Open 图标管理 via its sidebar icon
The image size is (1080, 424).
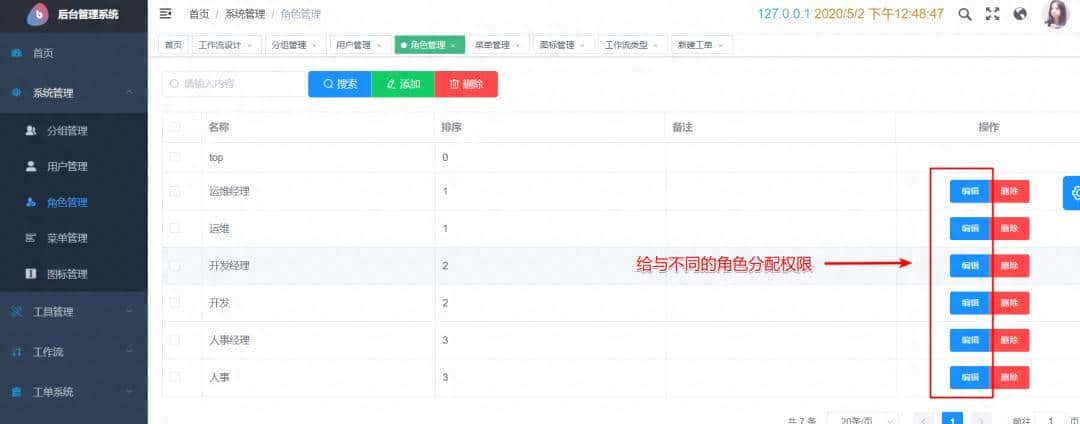[x=30, y=274]
